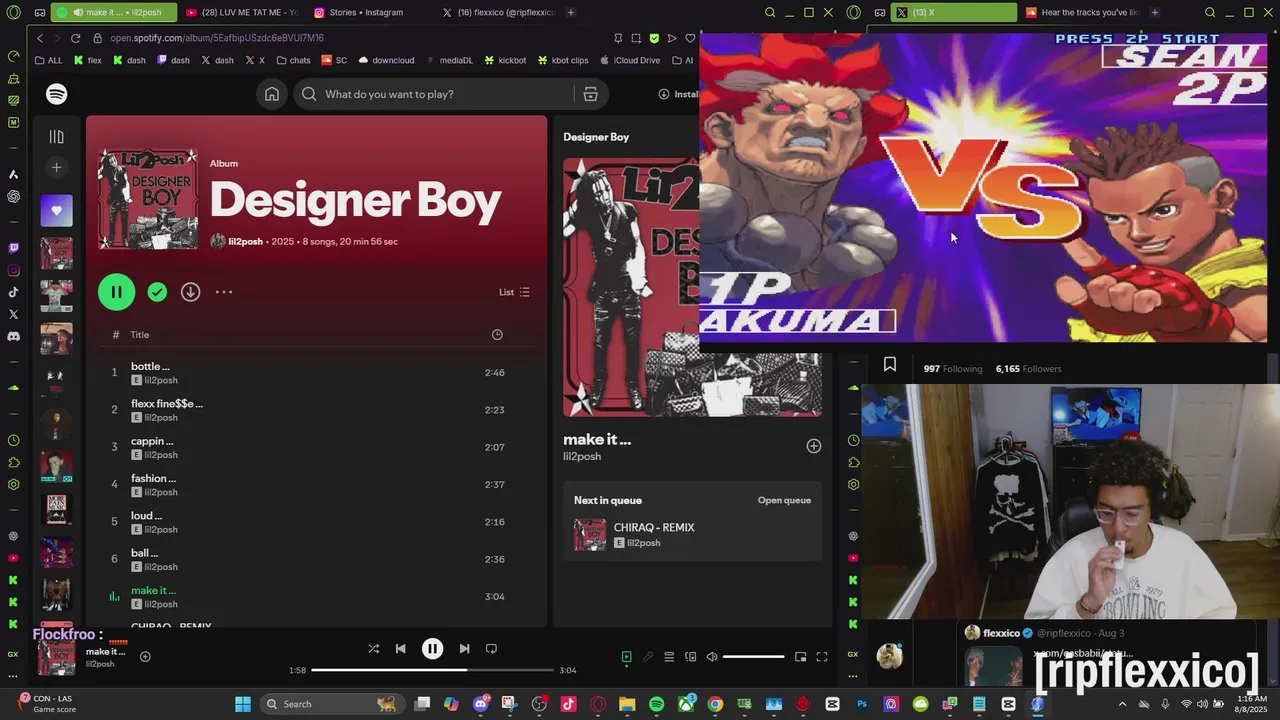Open kickbot bookmark
This screenshot has width=1280, height=720.
point(505,60)
